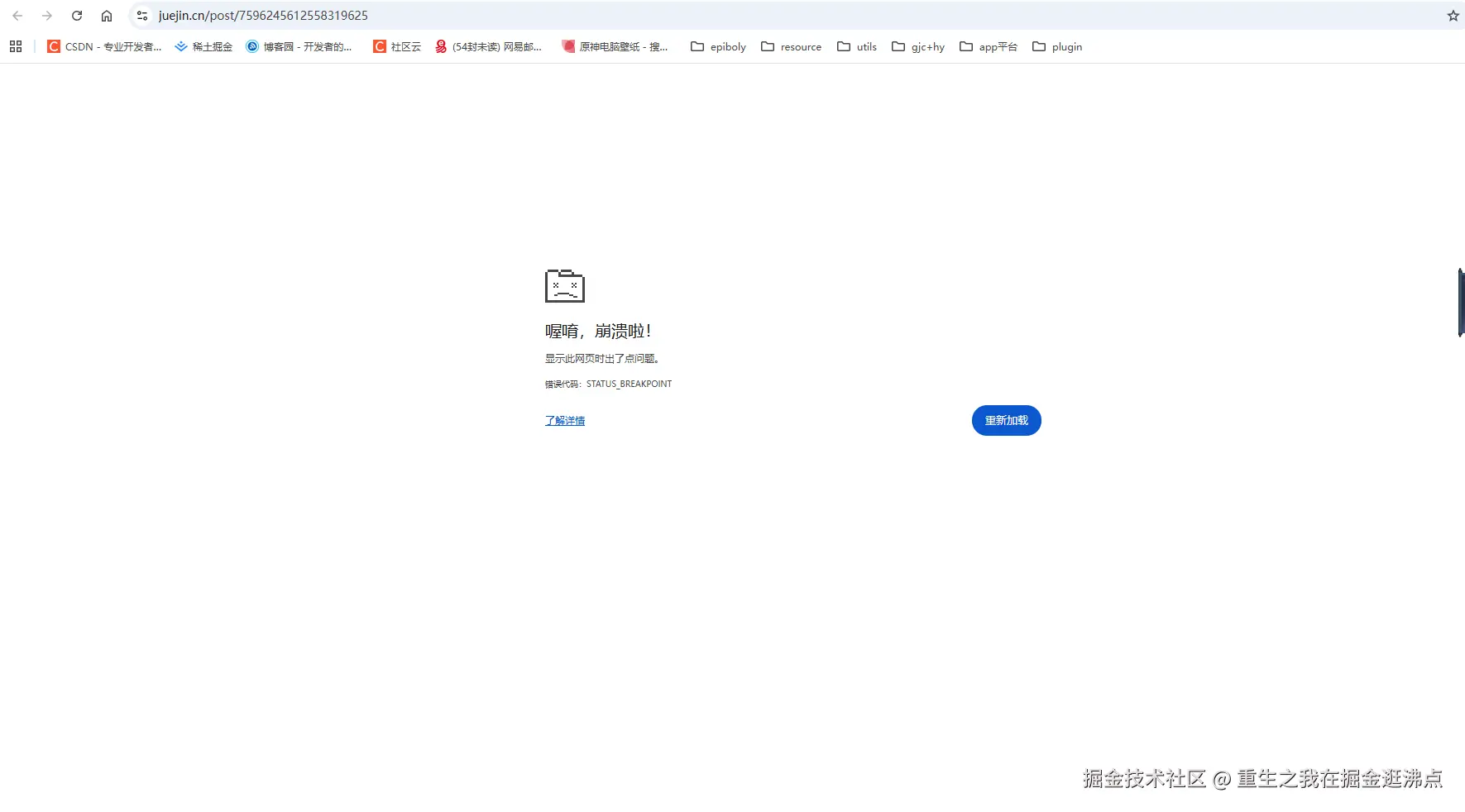Click the sad folder crash illustration
The width and height of the screenshot is (1465, 812).
(x=563, y=286)
